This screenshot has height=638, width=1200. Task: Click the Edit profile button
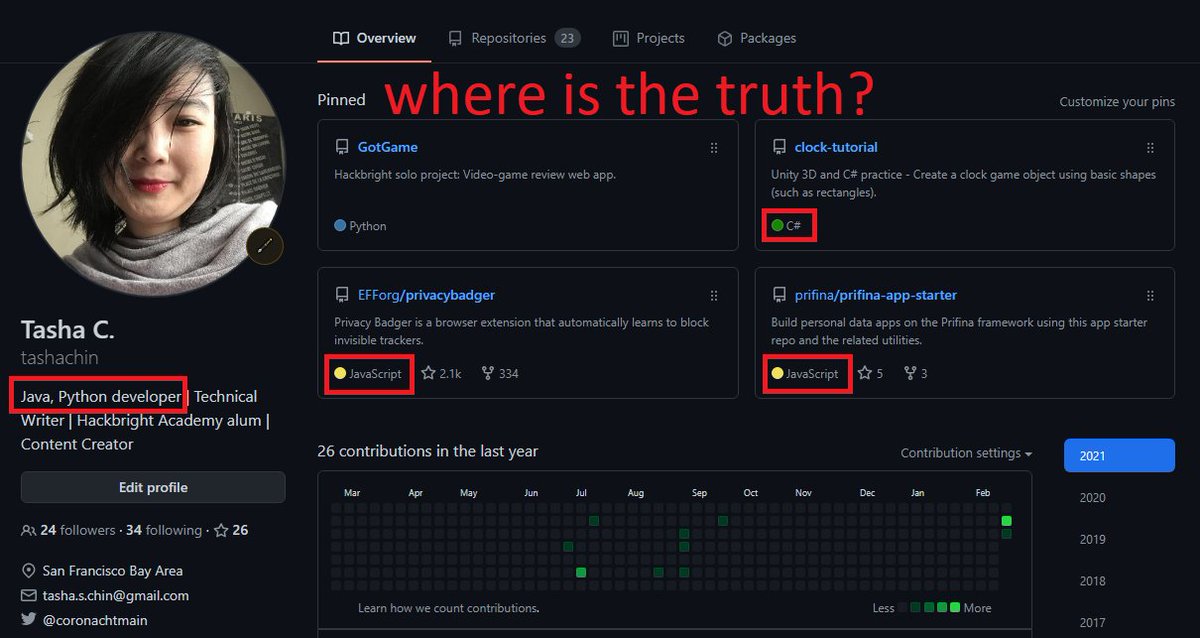tap(153, 488)
